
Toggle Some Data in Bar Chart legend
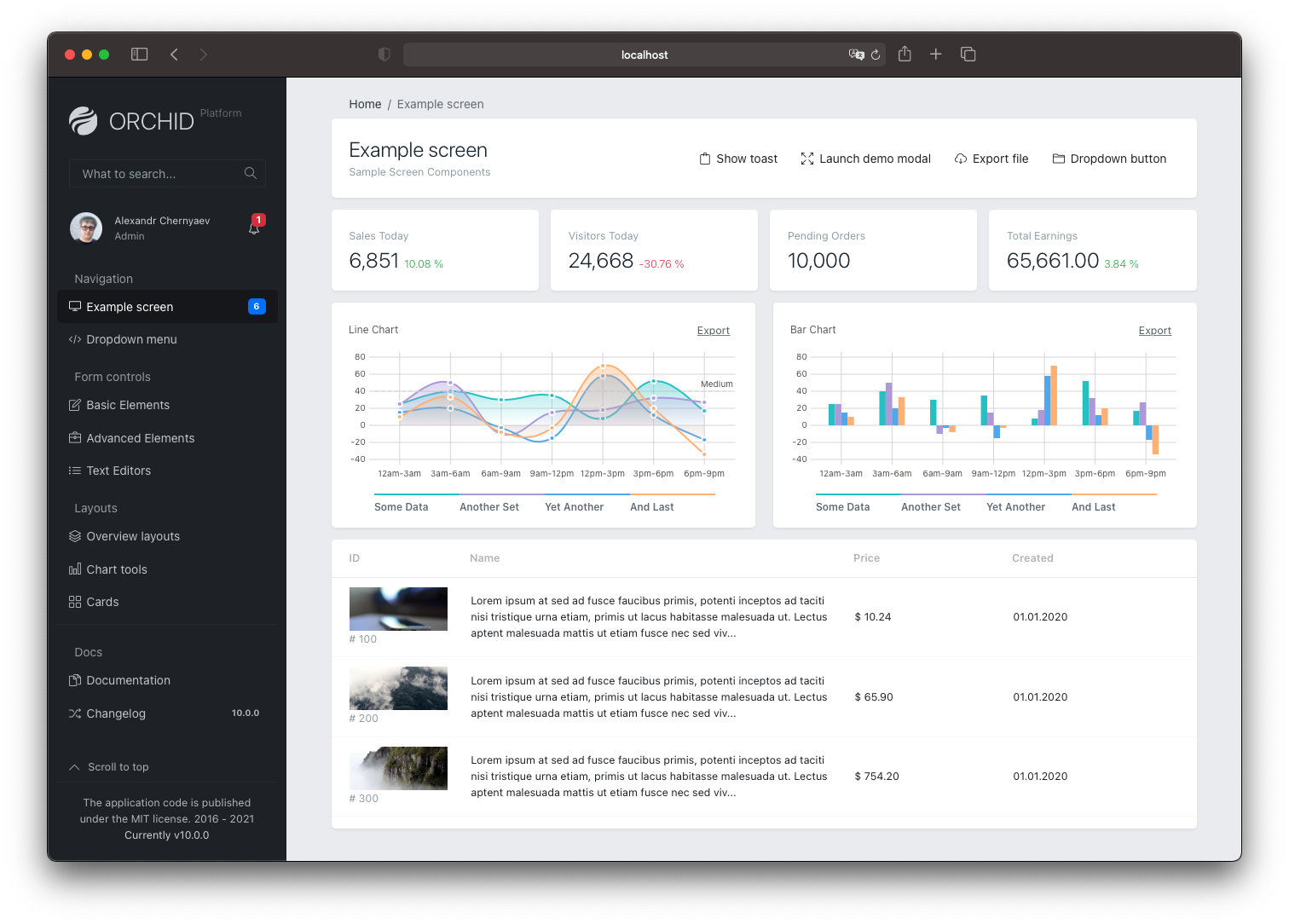pos(858,505)
